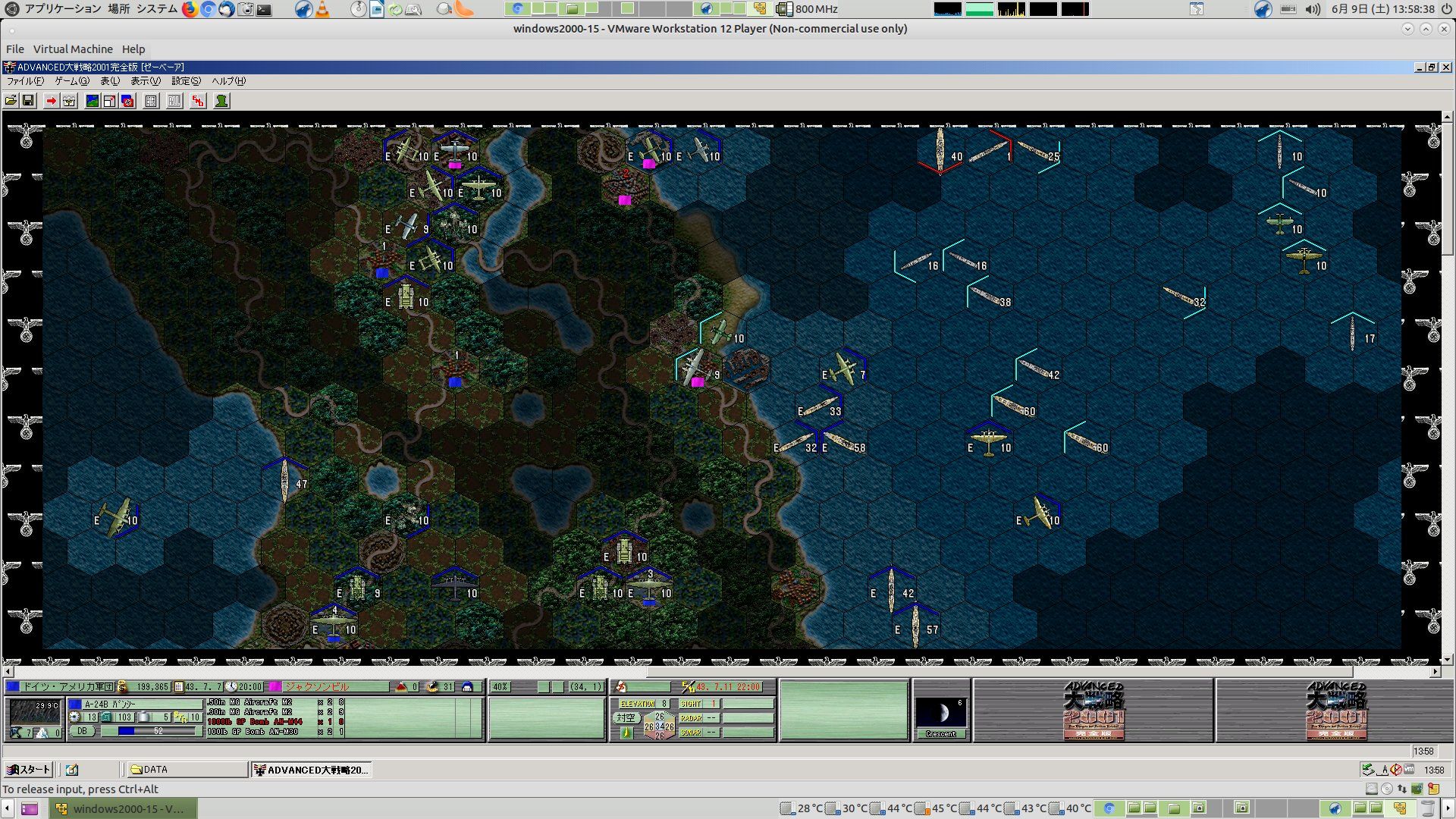Click the スタート start button
The image size is (1456, 819).
pos(28,770)
